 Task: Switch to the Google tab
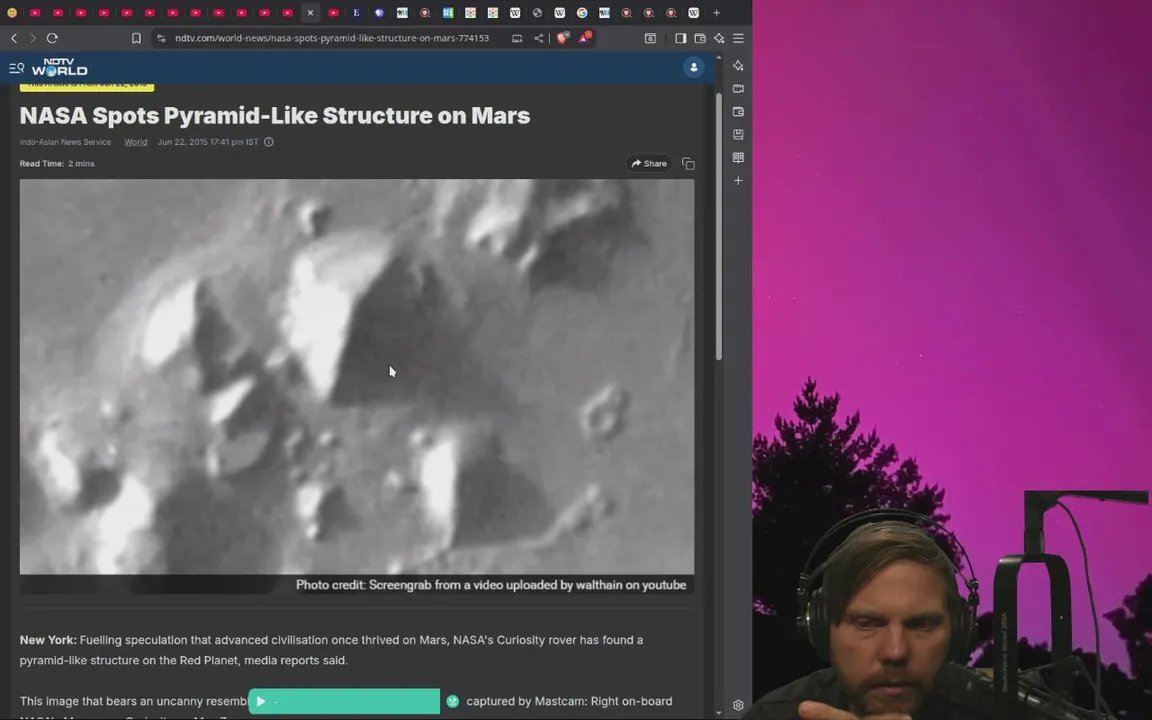(582, 12)
